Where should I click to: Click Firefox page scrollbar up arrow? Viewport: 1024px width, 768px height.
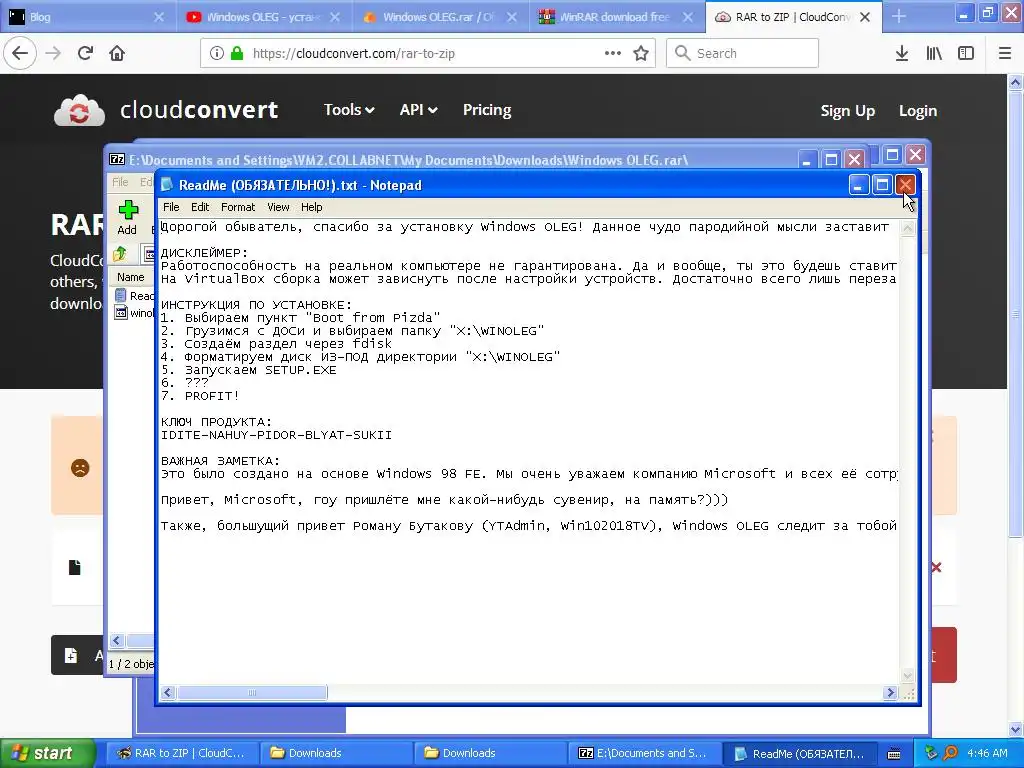coord(1016,82)
